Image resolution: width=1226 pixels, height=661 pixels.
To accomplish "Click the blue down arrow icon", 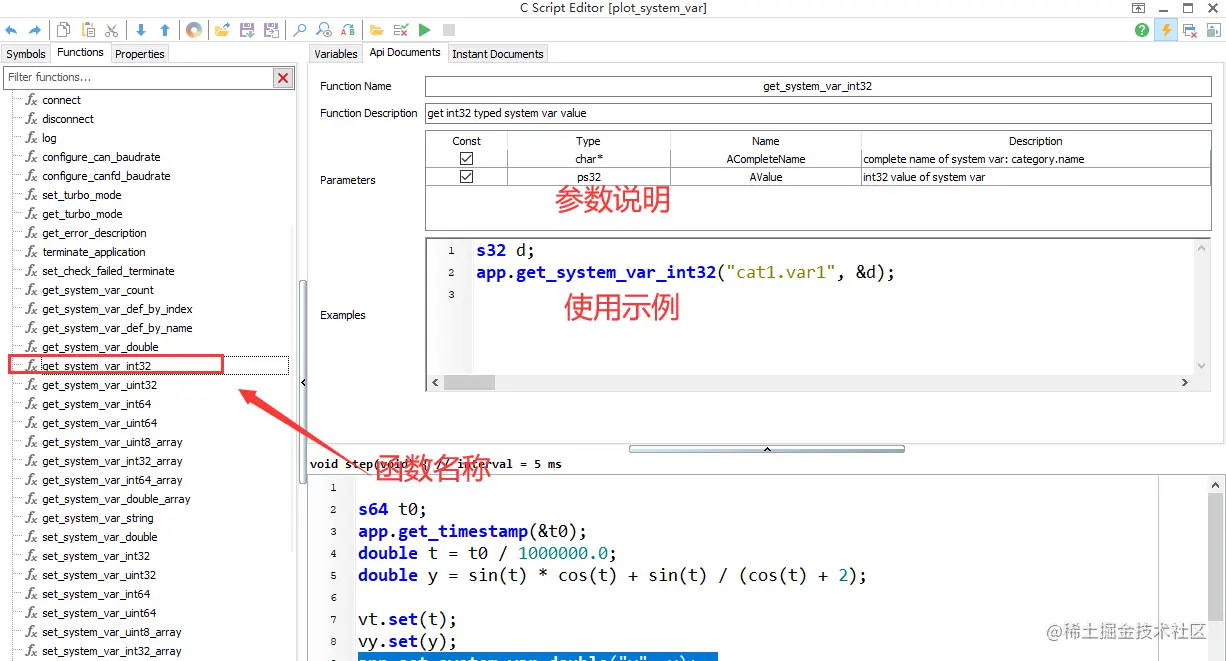I will coord(141,30).
